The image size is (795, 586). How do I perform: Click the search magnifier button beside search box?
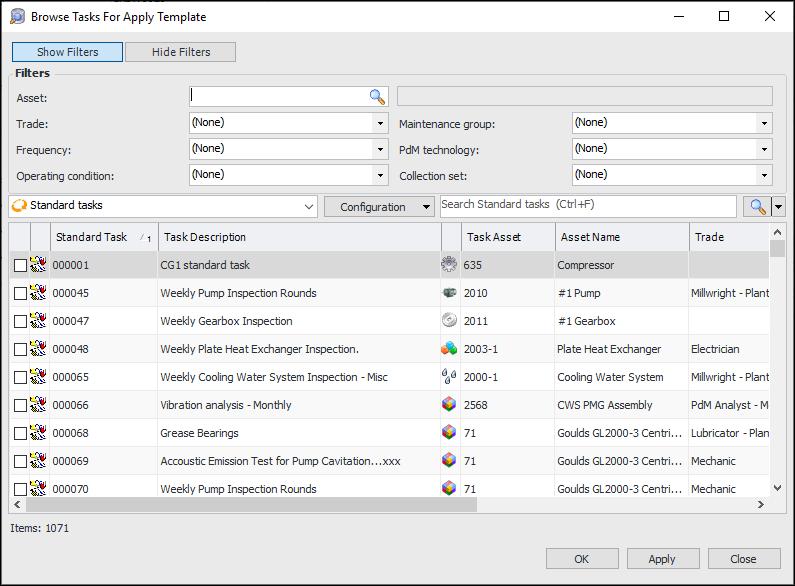tap(757, 207)
